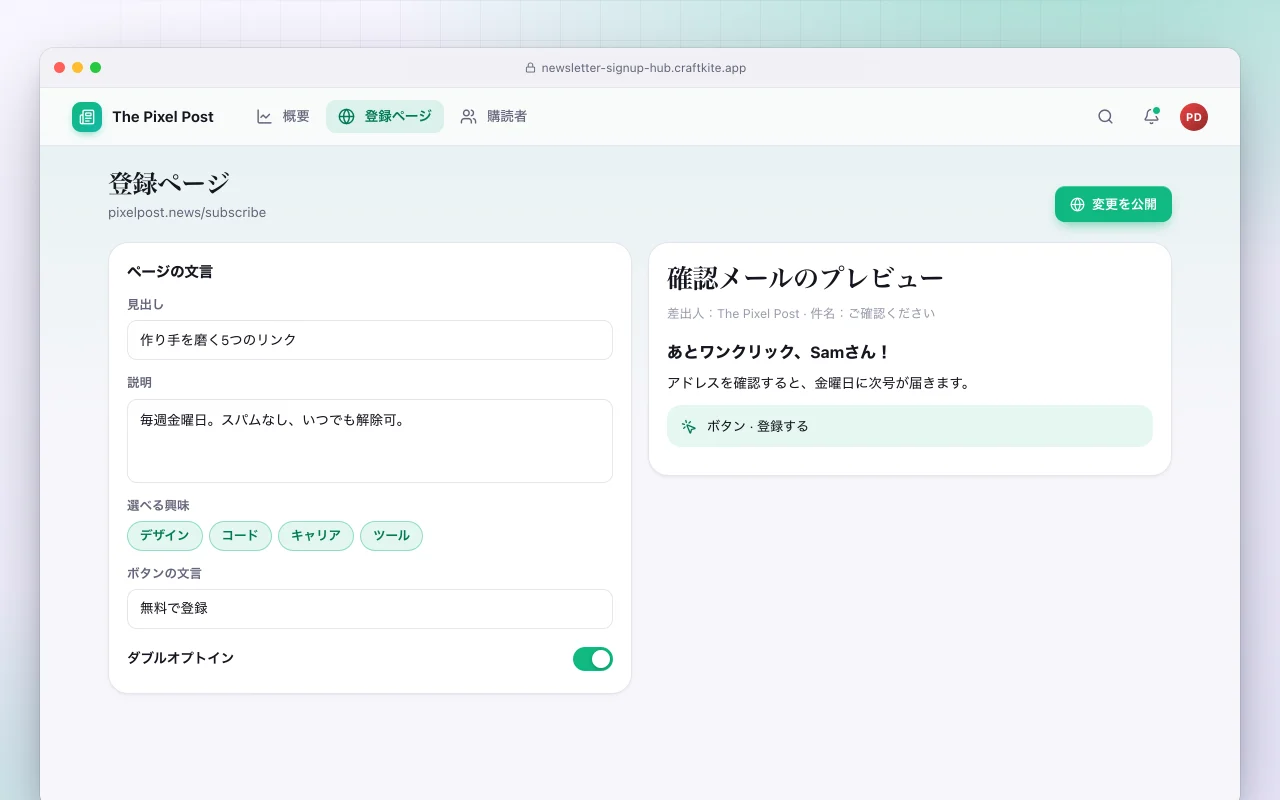Click the lock icon in address bar

pyautogui.click(x=531, y=68)
